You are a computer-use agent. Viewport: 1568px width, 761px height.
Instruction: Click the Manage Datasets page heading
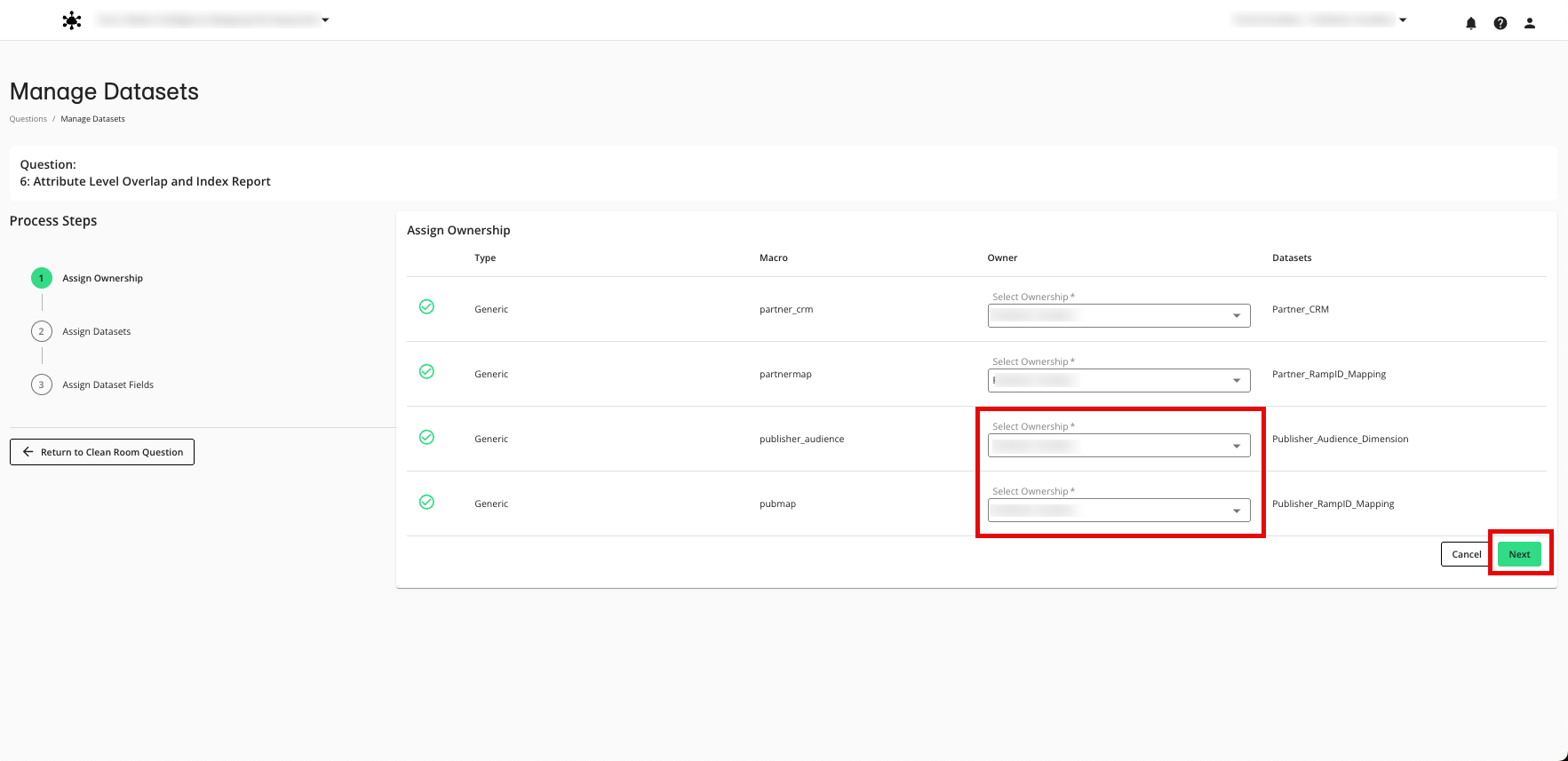[x=104, y=91]
